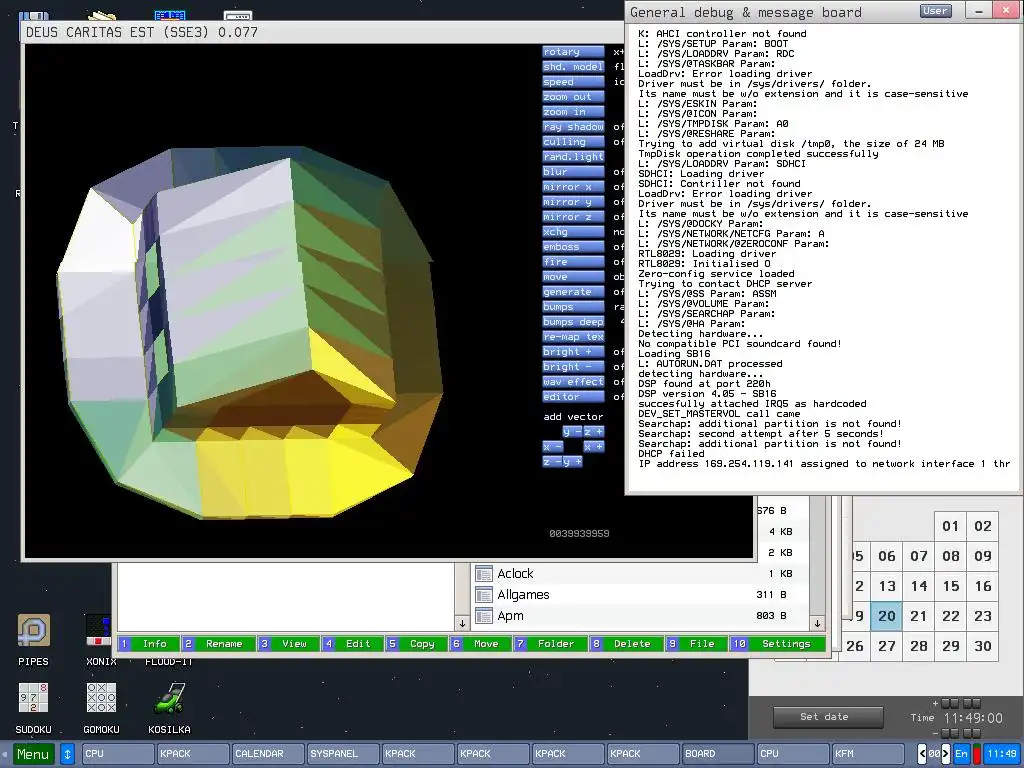The image size is (1024, 768).
Task: Click the taskbar arrows icon next to Menu
Action: [67, 754]
